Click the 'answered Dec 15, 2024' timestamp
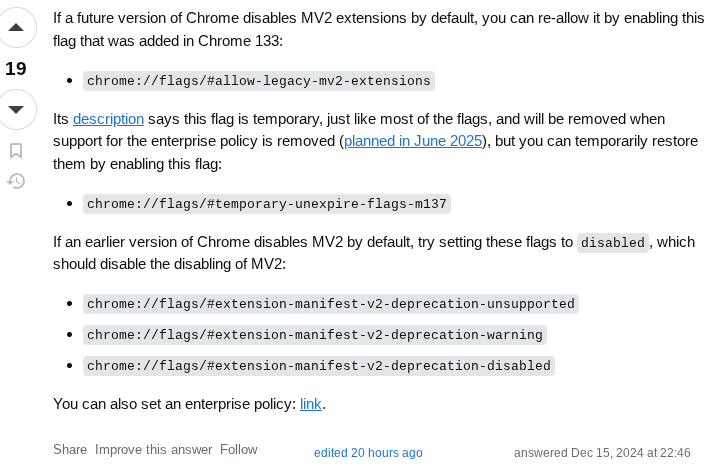Image resolution: width=724 pixels, height=469 pixels. pyautogui.click(x=602, y=453)
